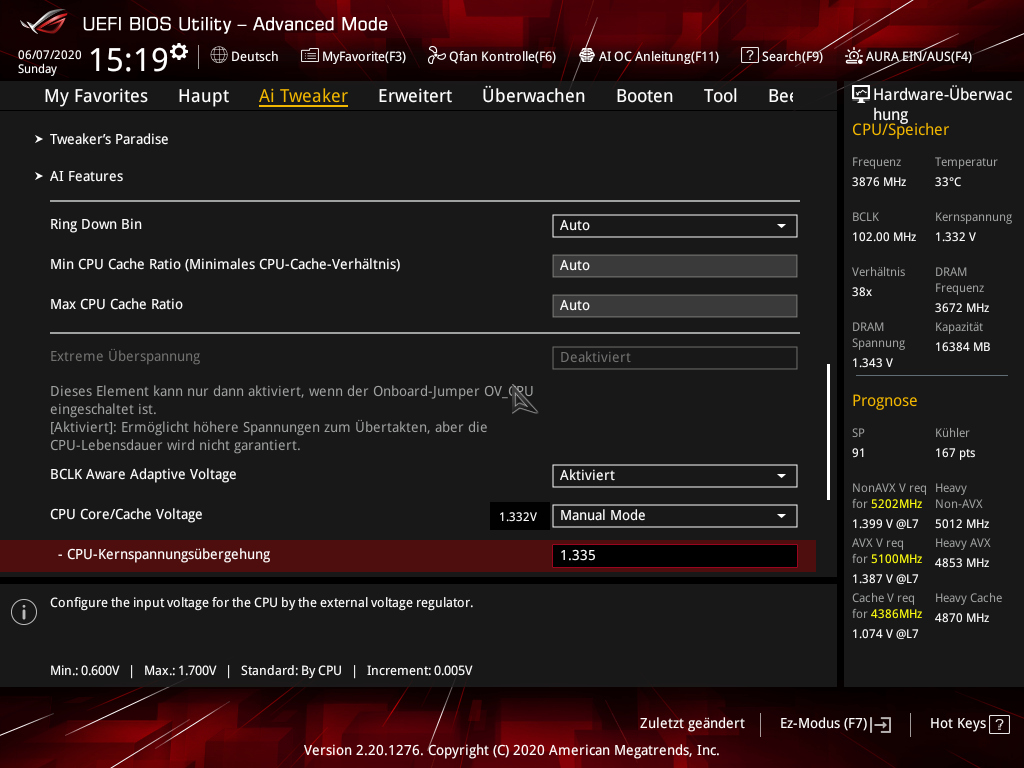
Task: Switch to the Erweitert tab
Action: point(415,96)
